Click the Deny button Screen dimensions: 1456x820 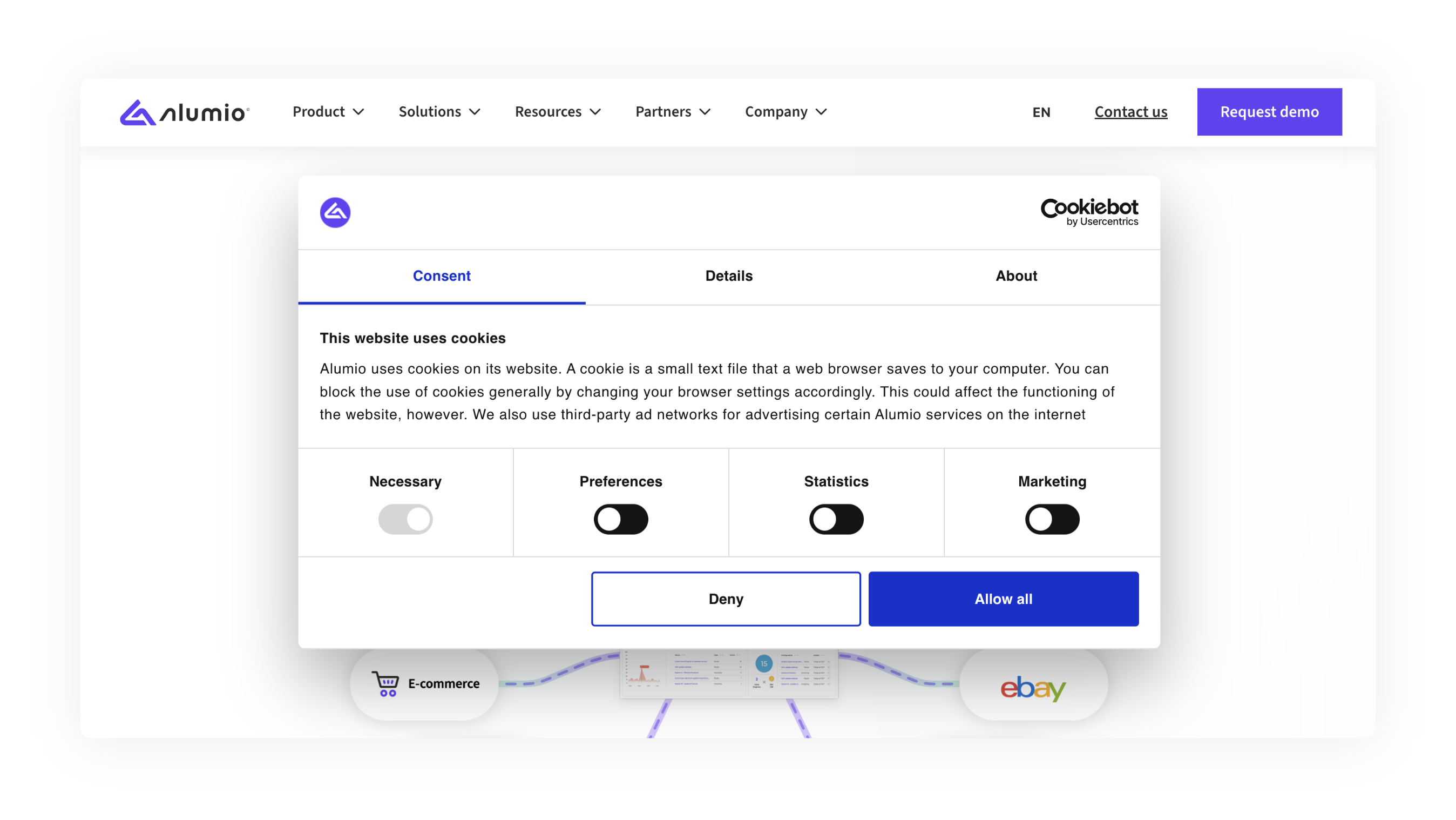pyautogui.click(x=726, y=599)
